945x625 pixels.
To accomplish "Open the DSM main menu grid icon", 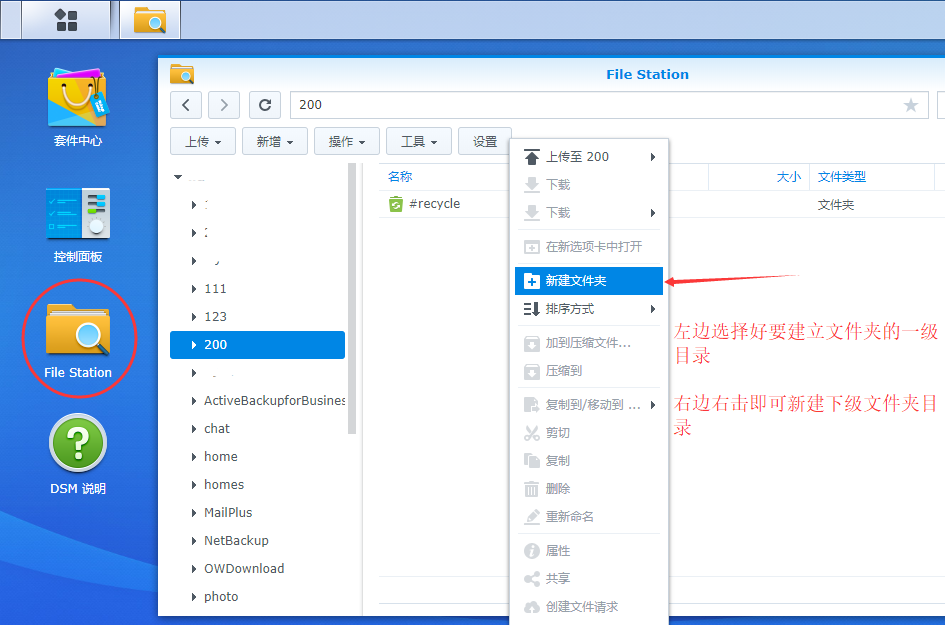I will (x=66, y=20).
